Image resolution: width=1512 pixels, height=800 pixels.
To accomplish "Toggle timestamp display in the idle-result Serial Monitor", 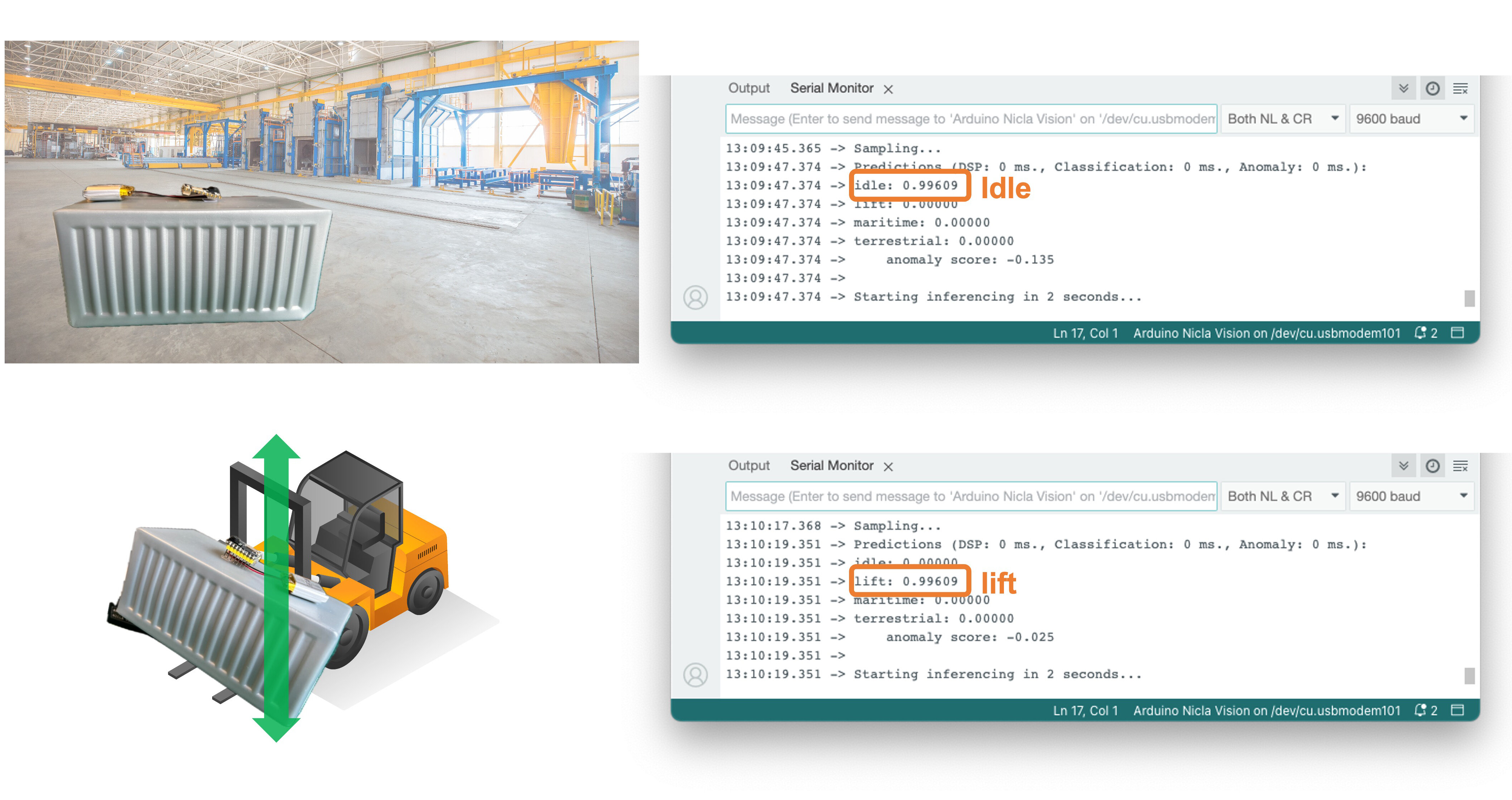I will coord(1432,89).
